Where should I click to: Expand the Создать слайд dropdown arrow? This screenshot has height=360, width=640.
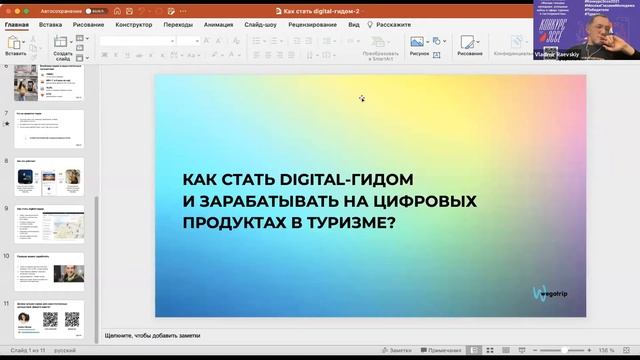click(x=71, y=42)
